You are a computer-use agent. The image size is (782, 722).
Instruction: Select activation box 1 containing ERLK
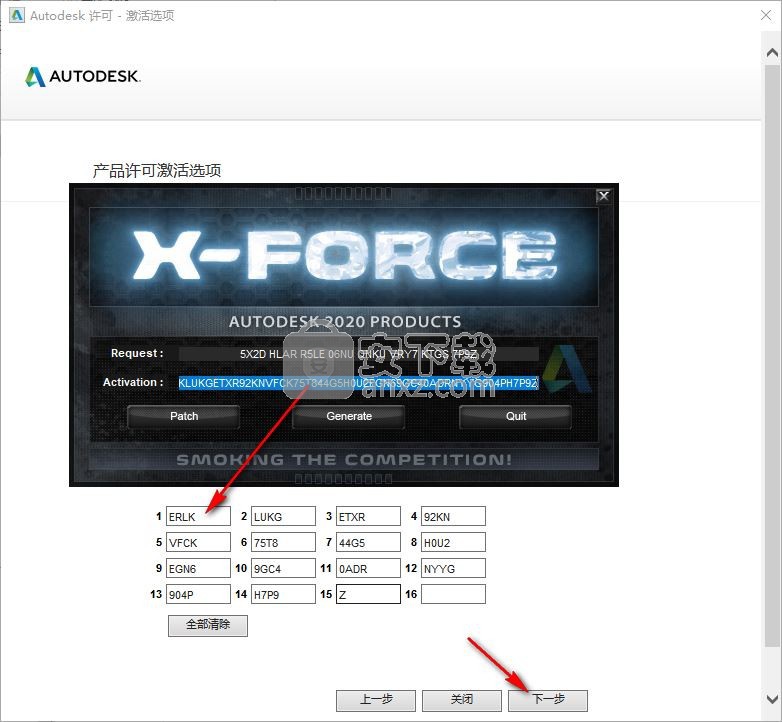[x=198, y=516]
